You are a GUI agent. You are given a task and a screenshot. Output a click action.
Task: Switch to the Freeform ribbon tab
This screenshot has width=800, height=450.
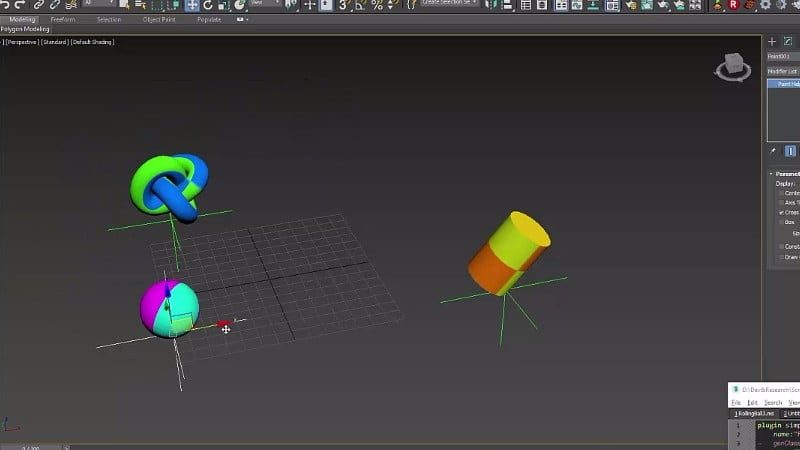tap(62, 19)
